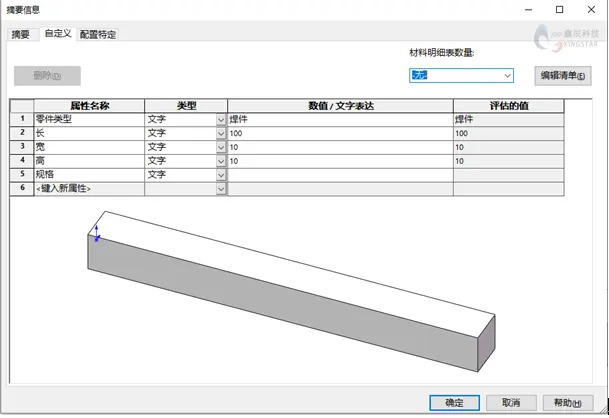Click evaluated value 10 for 高

coord(509,161)
